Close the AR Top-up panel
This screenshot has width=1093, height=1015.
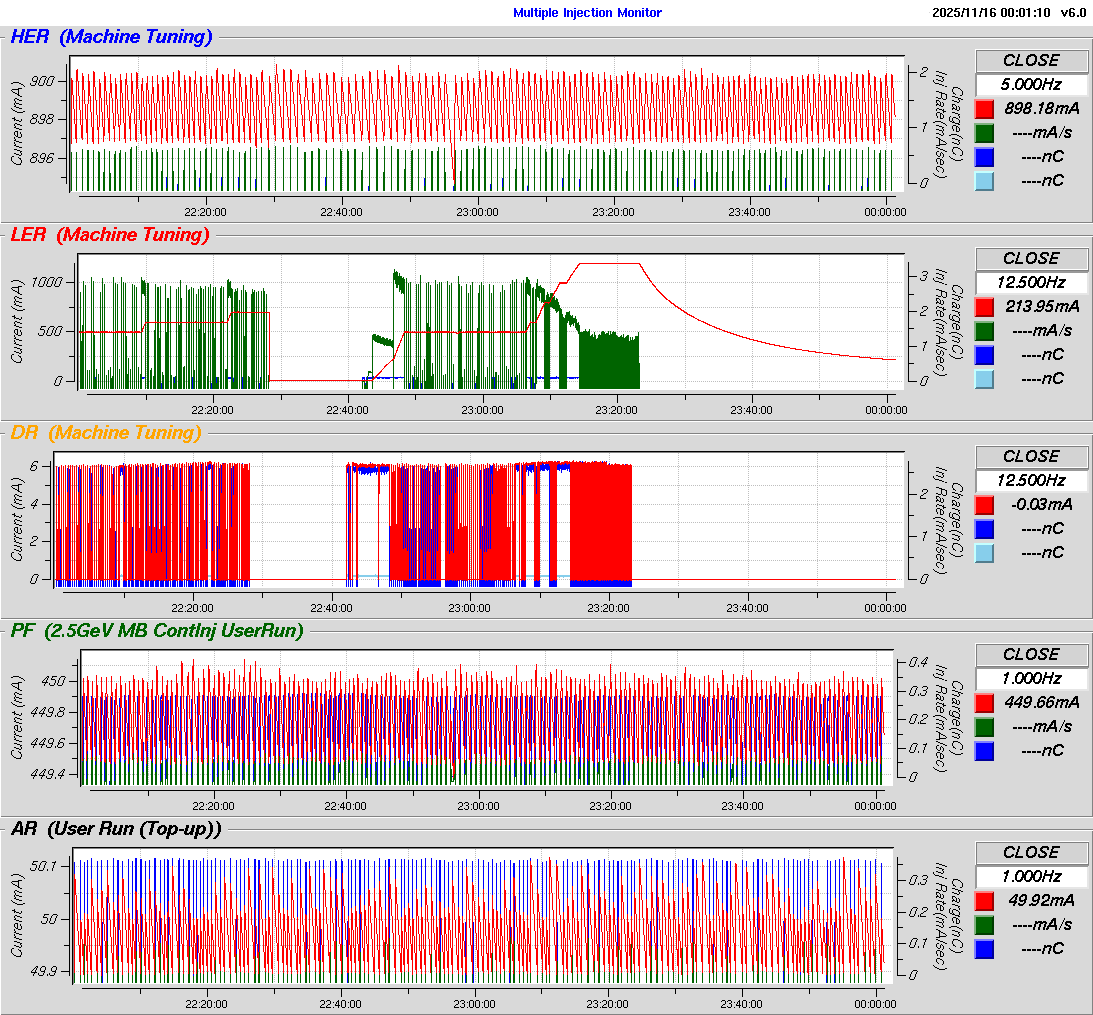pos(1031,852)
